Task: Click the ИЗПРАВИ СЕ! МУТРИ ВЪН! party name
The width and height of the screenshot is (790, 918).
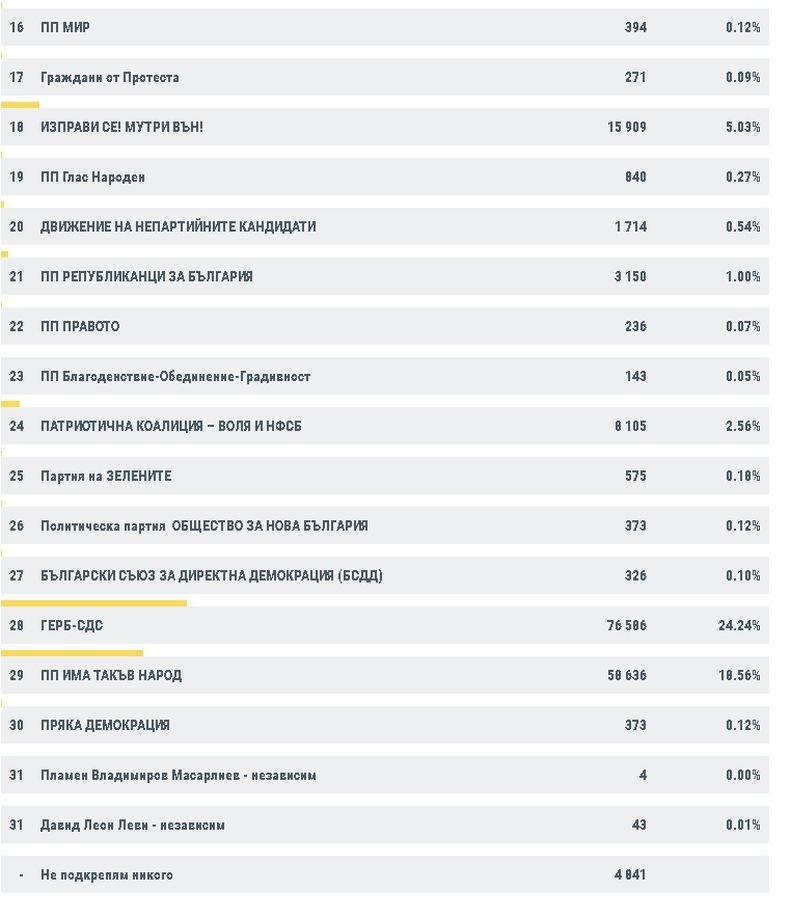Action: click(x=122, y=128)
